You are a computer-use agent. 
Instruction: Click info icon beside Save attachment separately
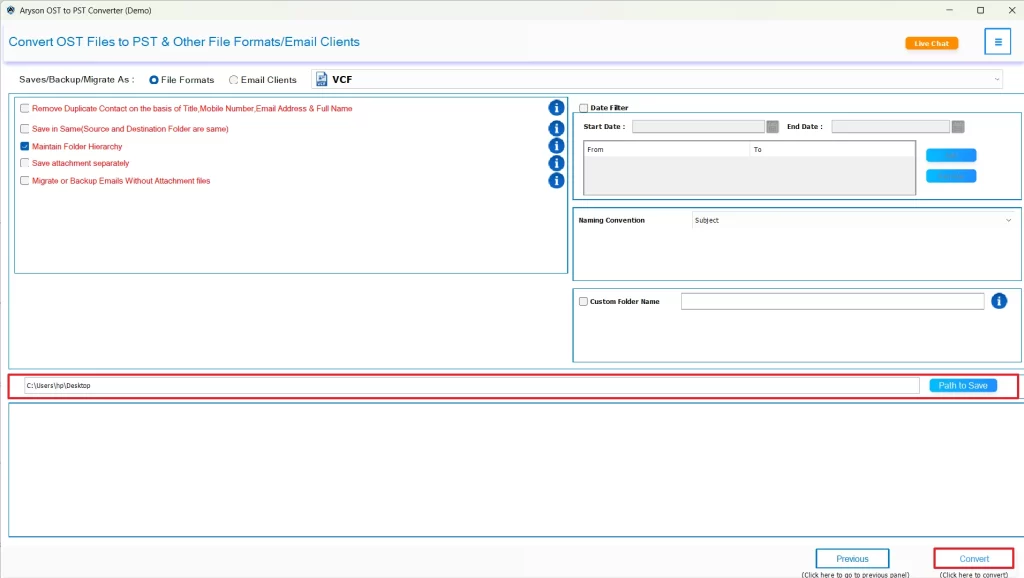coord(556,163)
